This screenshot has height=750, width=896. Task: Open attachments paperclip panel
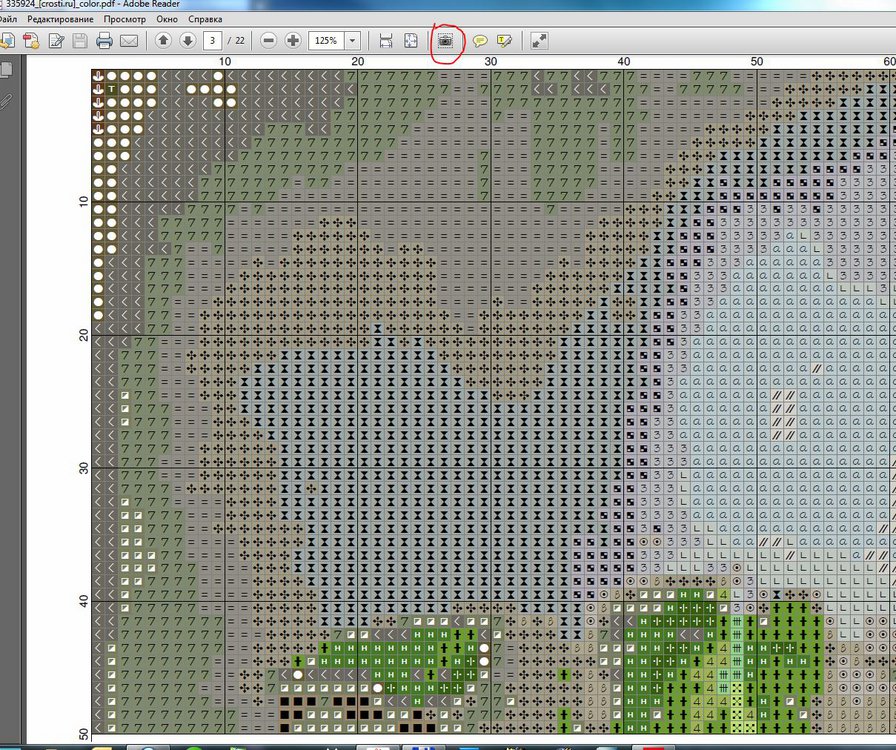[x=7, y=100]
